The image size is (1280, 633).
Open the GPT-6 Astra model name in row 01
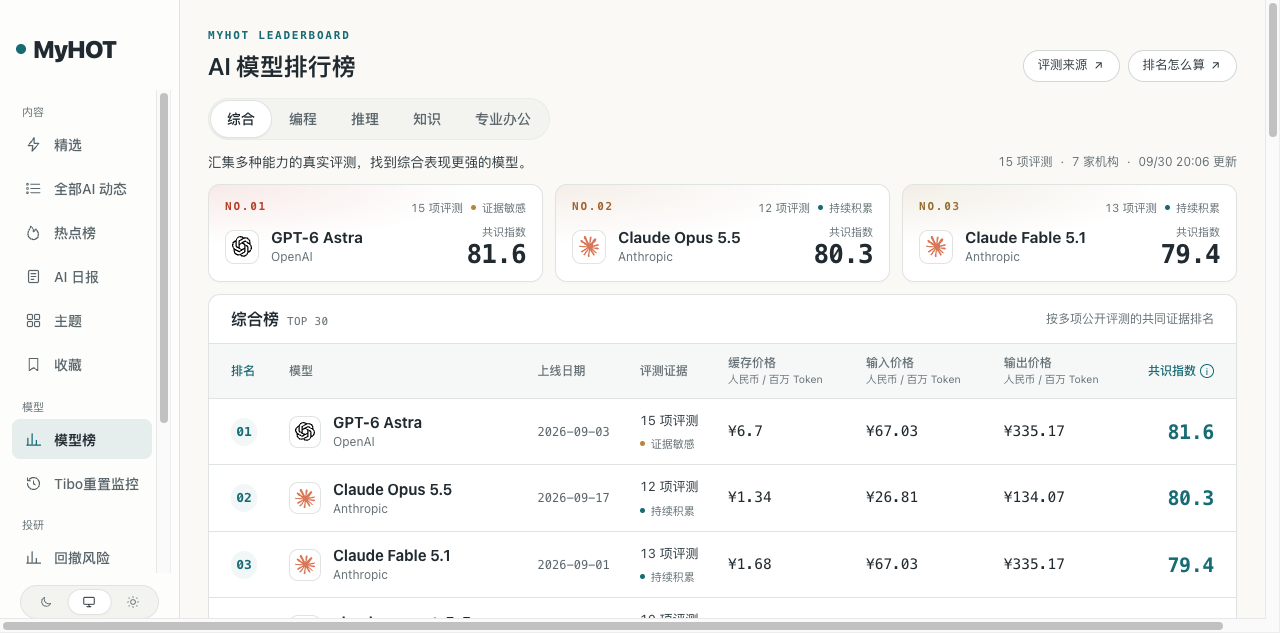point(377,423)
